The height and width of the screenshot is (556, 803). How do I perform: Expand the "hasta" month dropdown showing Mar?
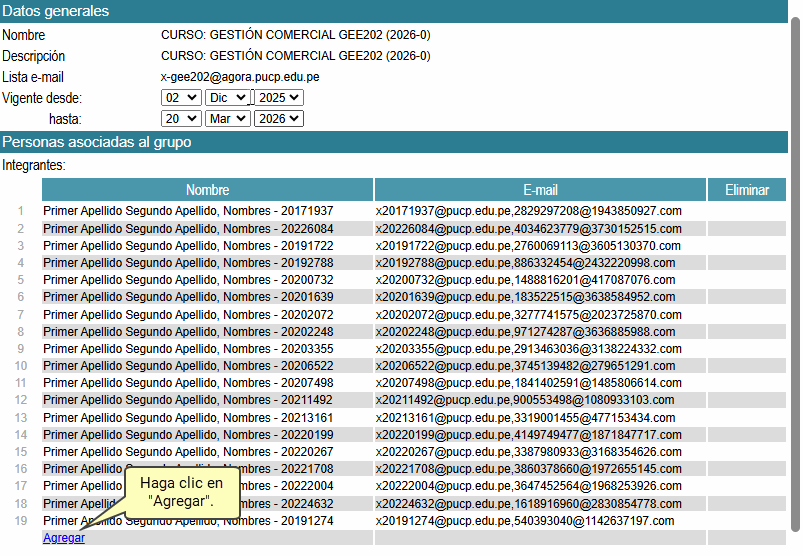226,118
